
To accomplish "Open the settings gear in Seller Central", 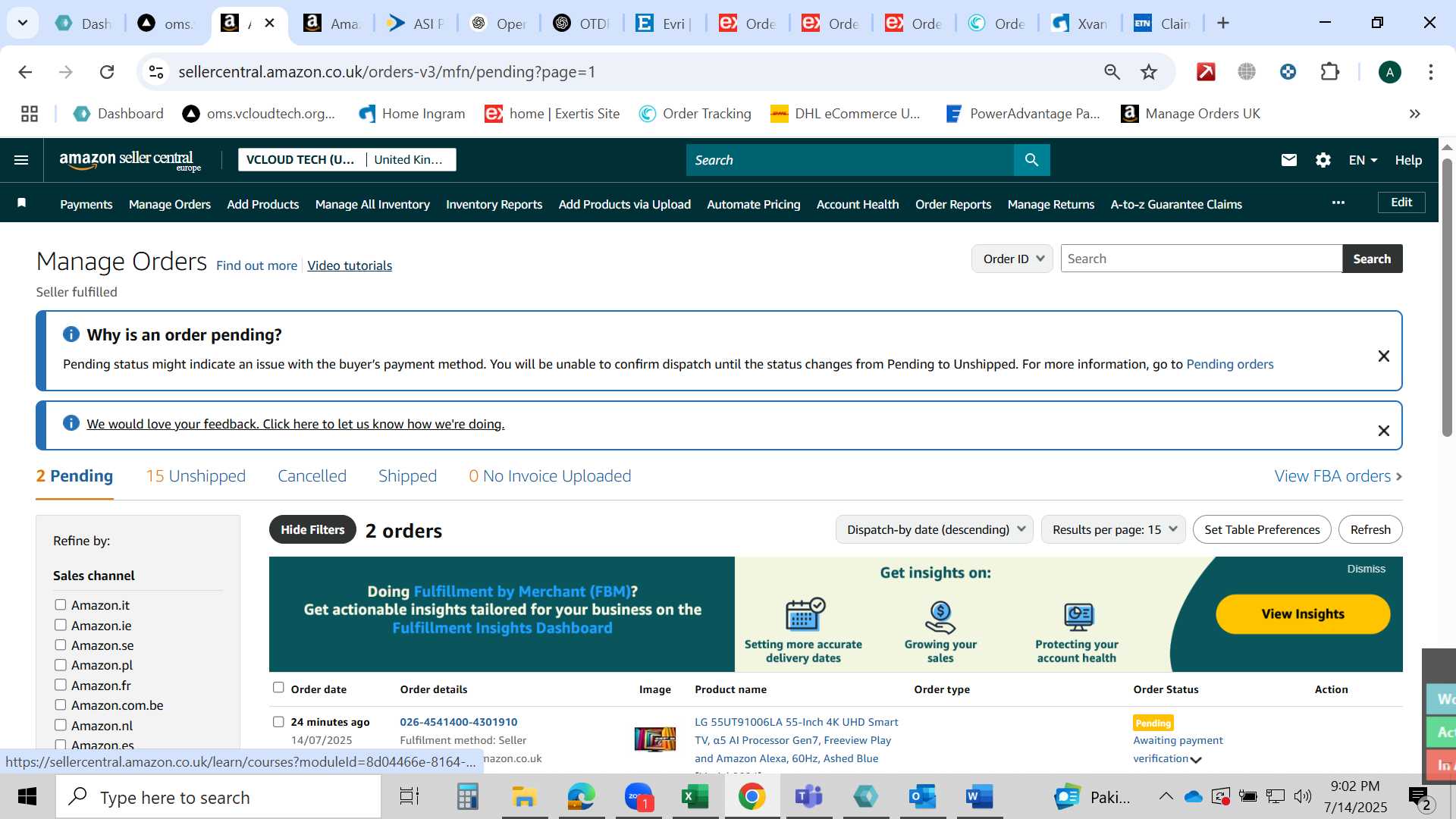I will tap(1323, 160).
